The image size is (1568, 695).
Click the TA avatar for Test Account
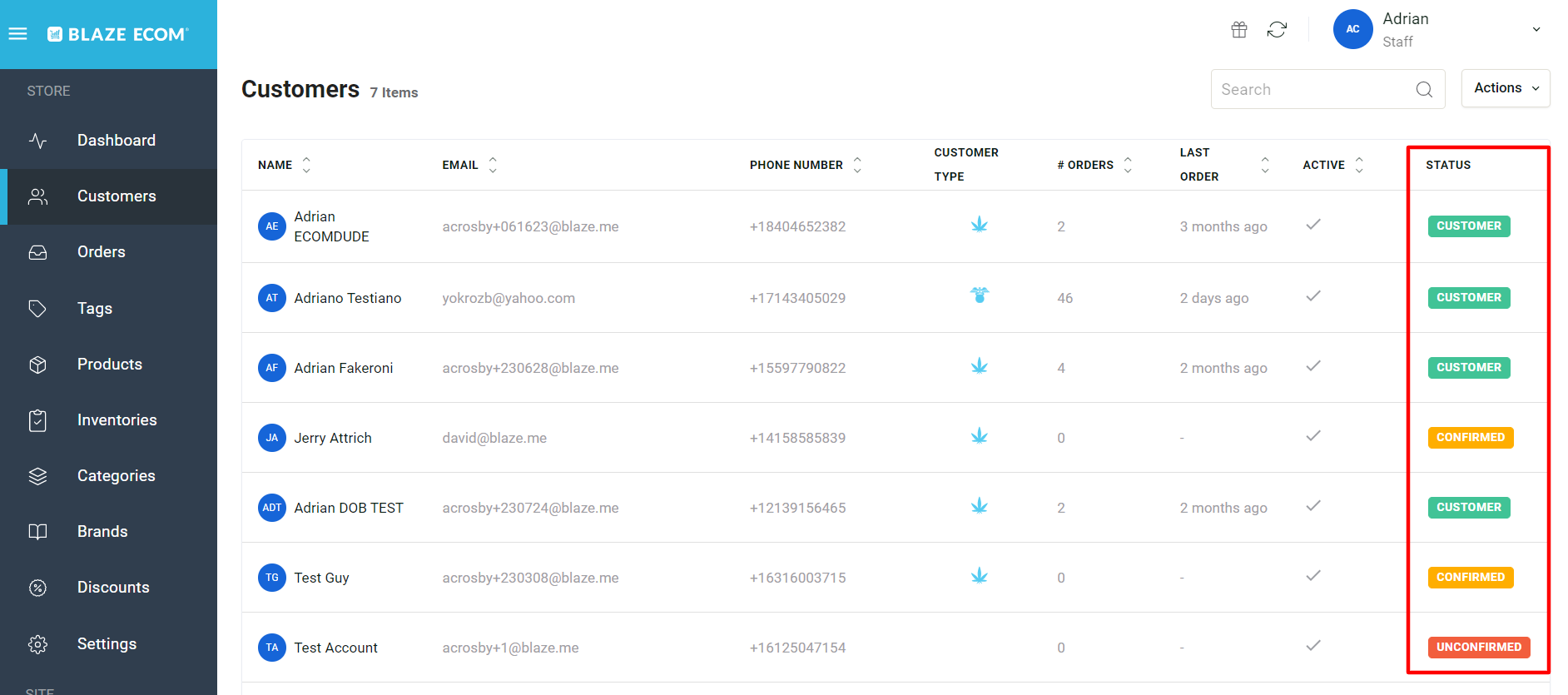272,648
